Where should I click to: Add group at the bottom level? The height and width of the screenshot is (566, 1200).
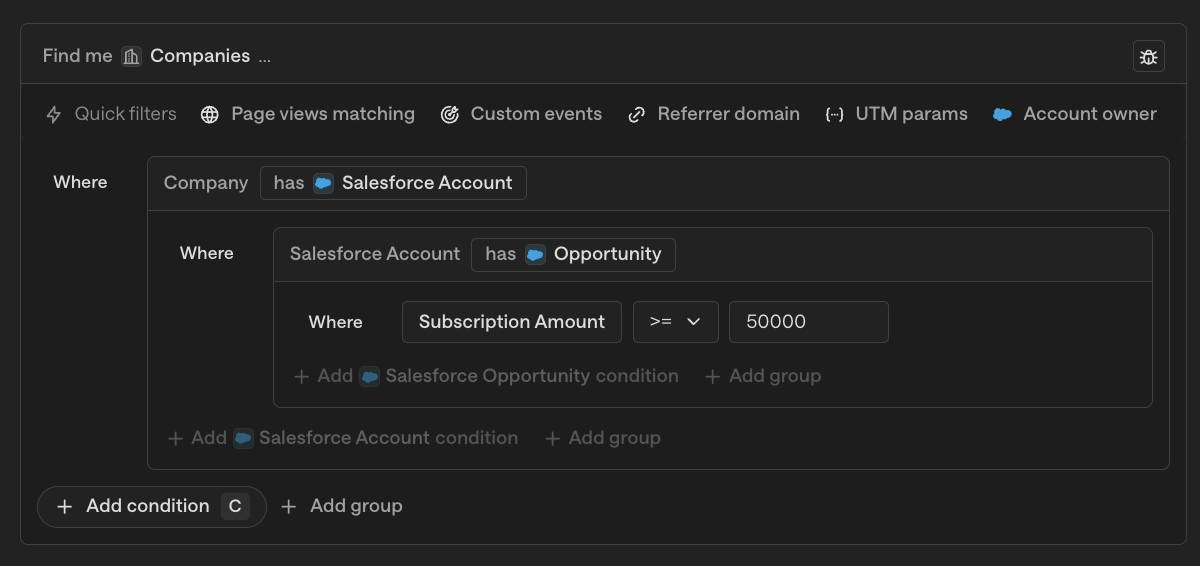[x=341, y=506]
